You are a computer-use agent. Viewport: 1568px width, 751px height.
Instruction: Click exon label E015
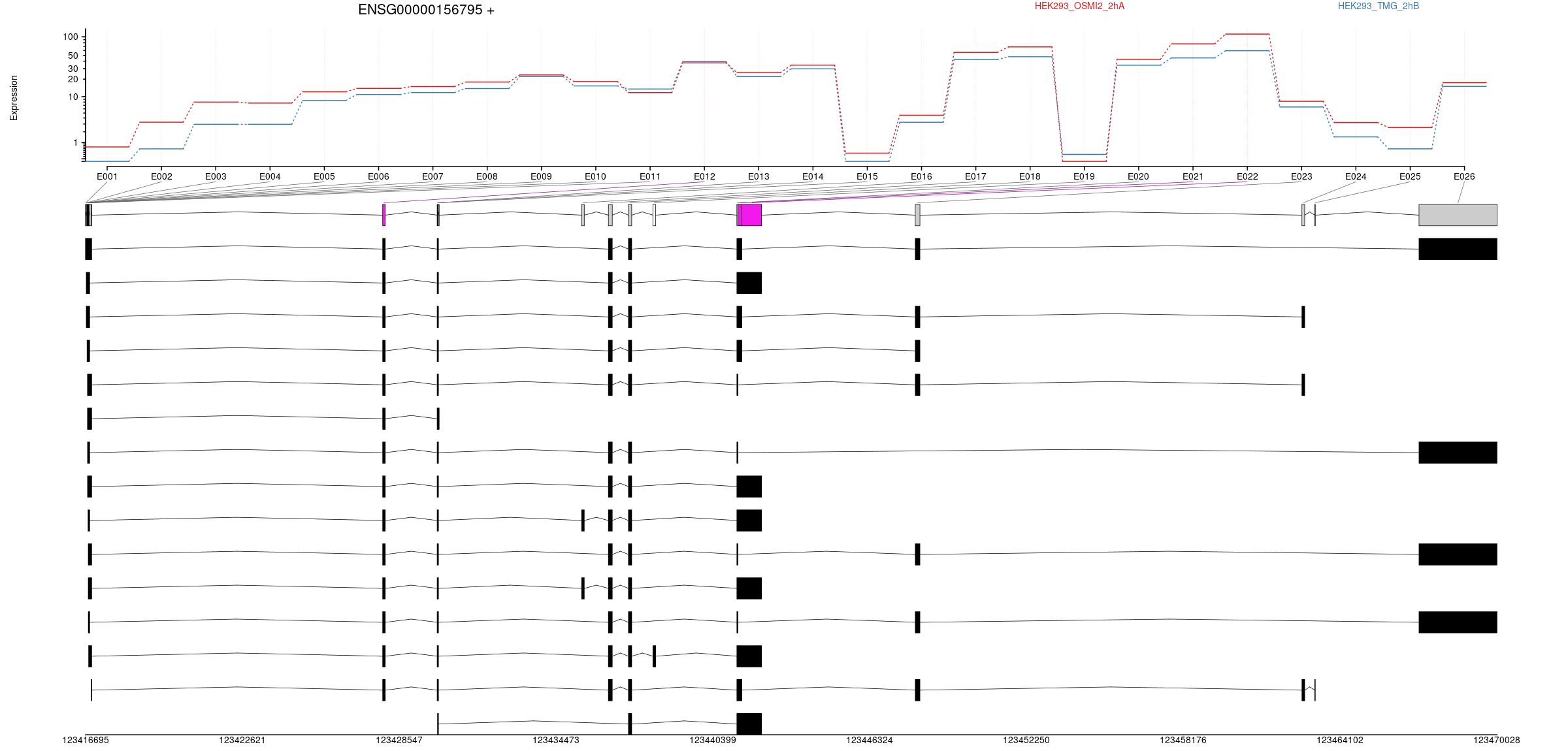(x=867, y=176)
